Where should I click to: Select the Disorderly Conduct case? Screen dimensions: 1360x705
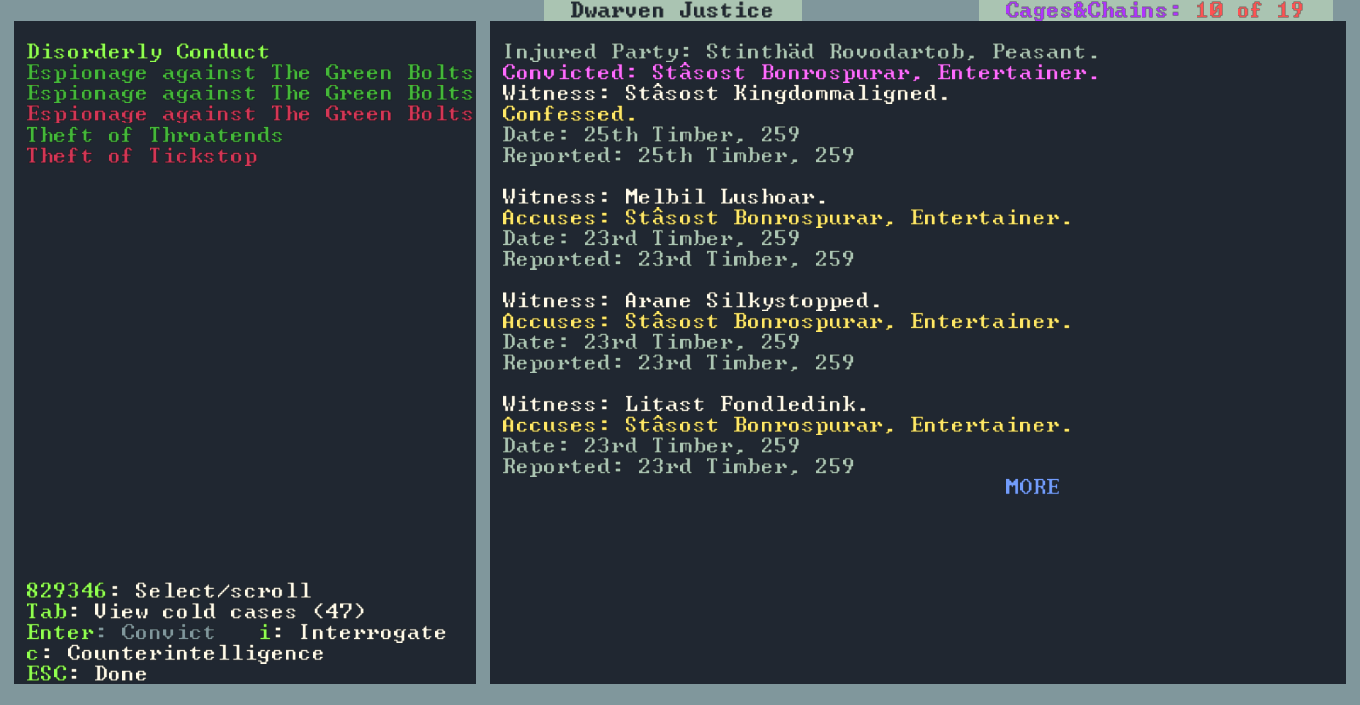point(148,52)
